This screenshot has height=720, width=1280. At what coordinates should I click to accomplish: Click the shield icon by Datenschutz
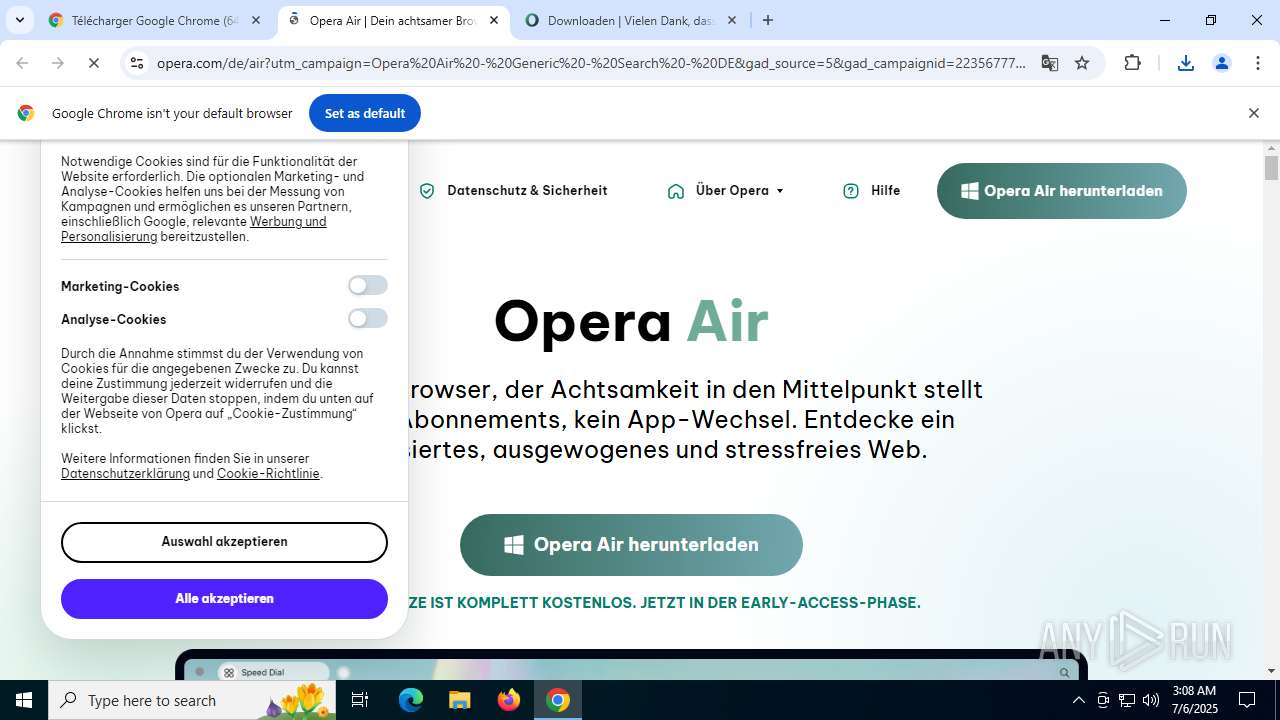point(427,191)
